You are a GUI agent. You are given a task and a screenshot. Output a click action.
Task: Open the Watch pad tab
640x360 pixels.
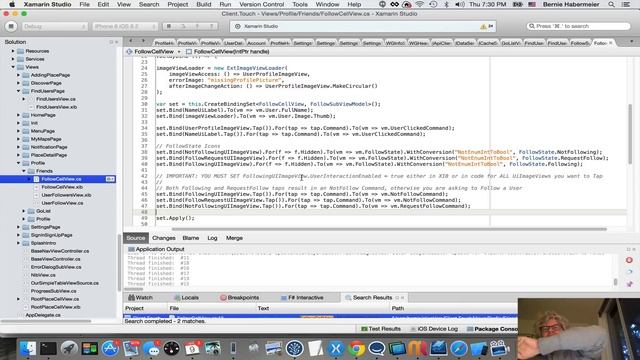140,298
